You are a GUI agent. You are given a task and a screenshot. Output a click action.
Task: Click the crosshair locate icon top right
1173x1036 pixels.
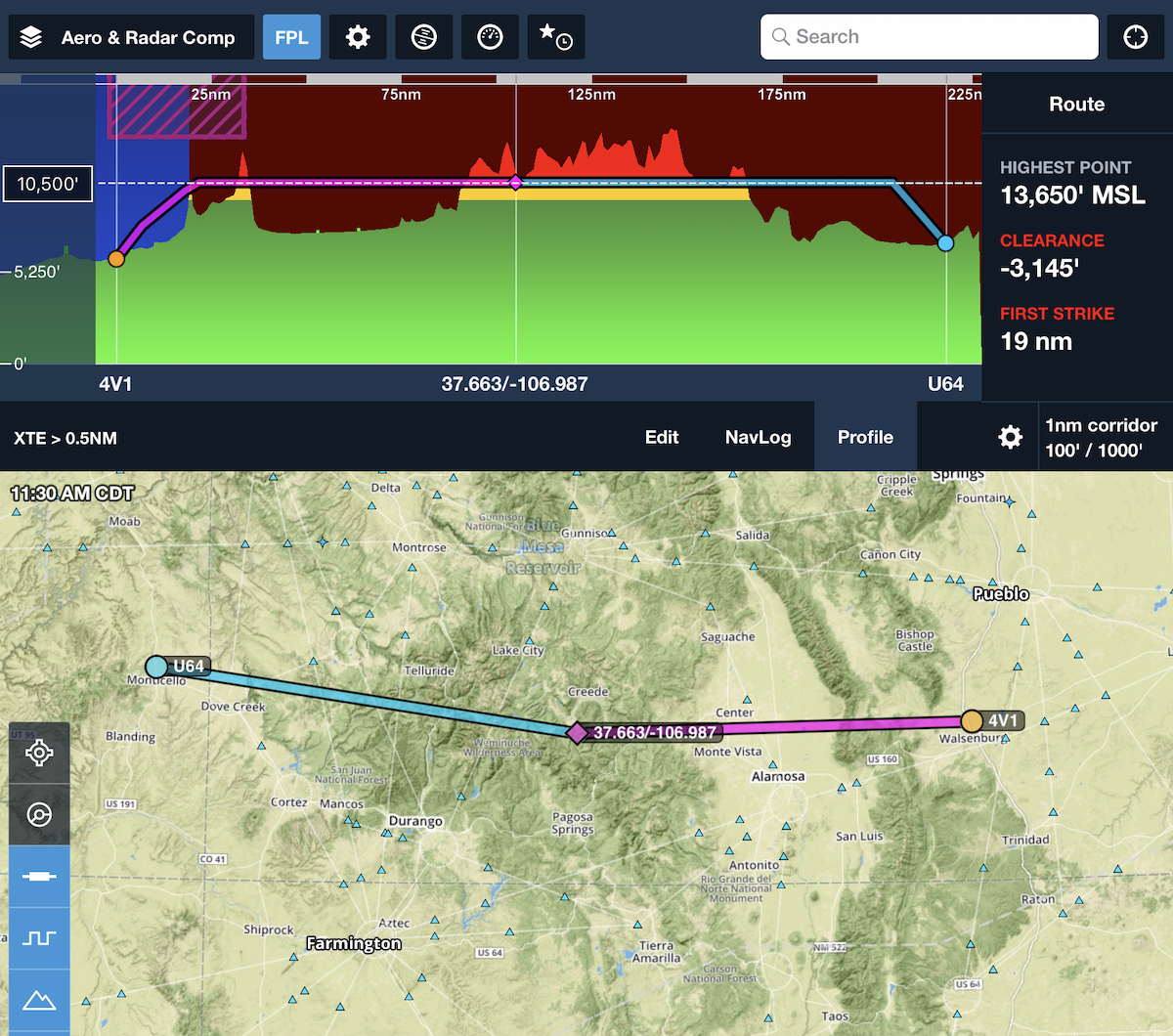(1135, 37)
